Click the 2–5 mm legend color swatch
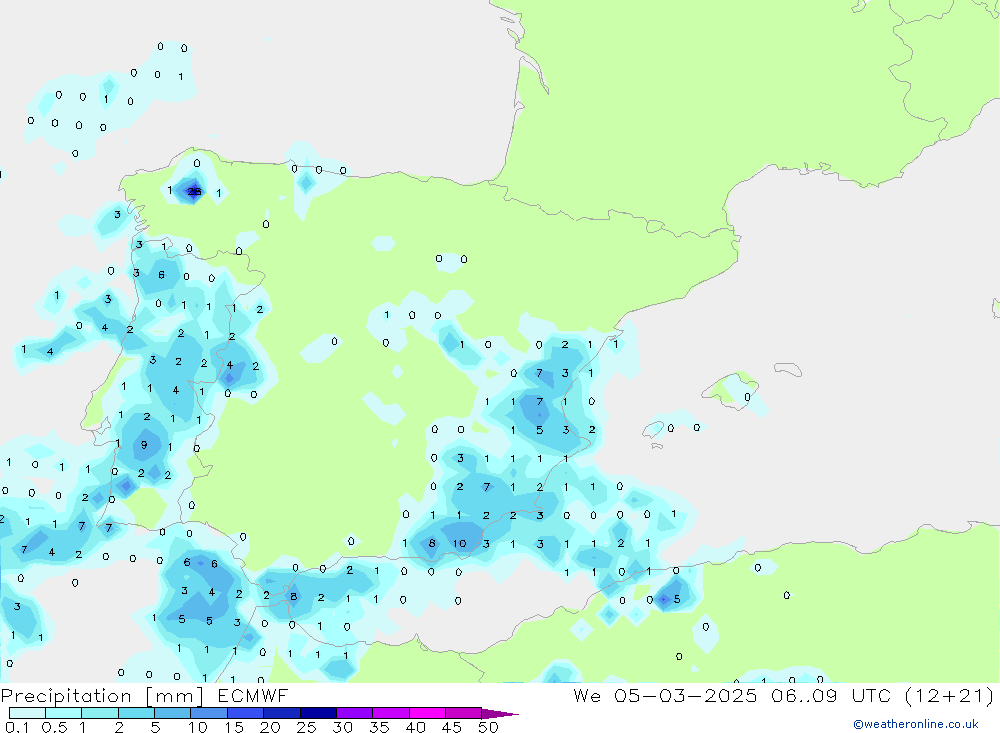 tap(136, 713)
